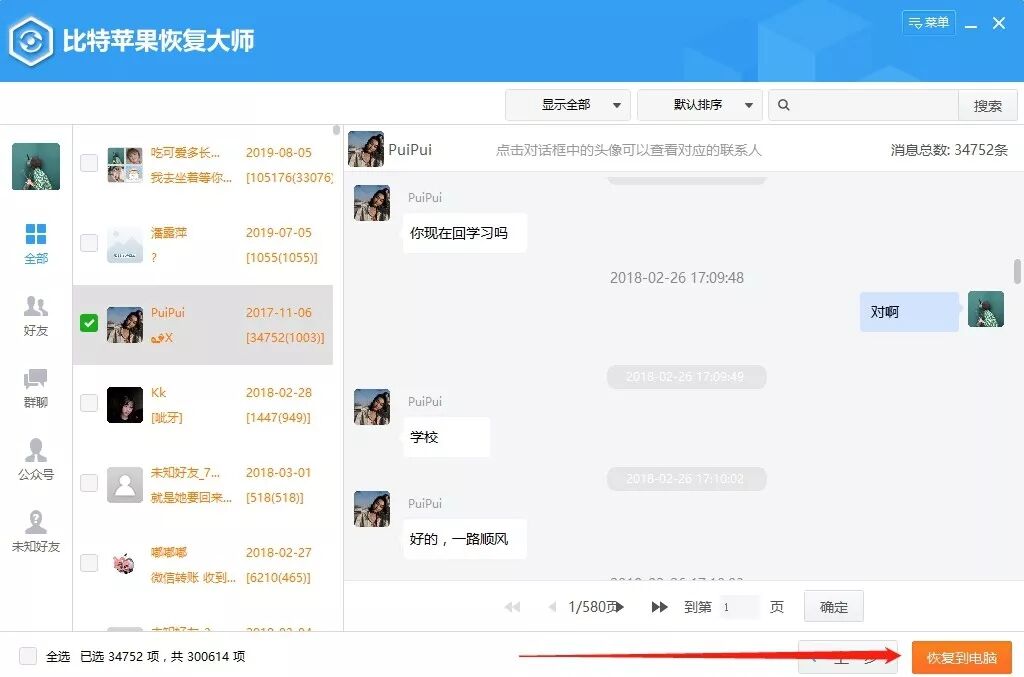Click timestamp 2018-02-26 17:09:48
The height and width of the screenshot is (677, 1024).
(x=677, y=277)
